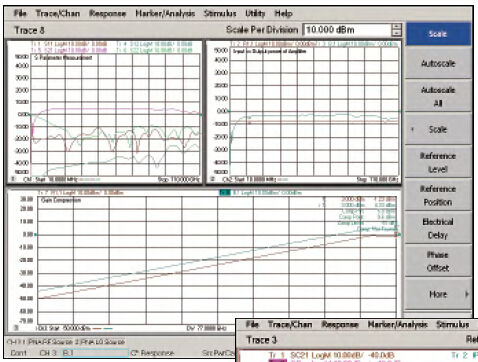Open the File menu
This screenshot has width=478, height=362.
point(20,13)
